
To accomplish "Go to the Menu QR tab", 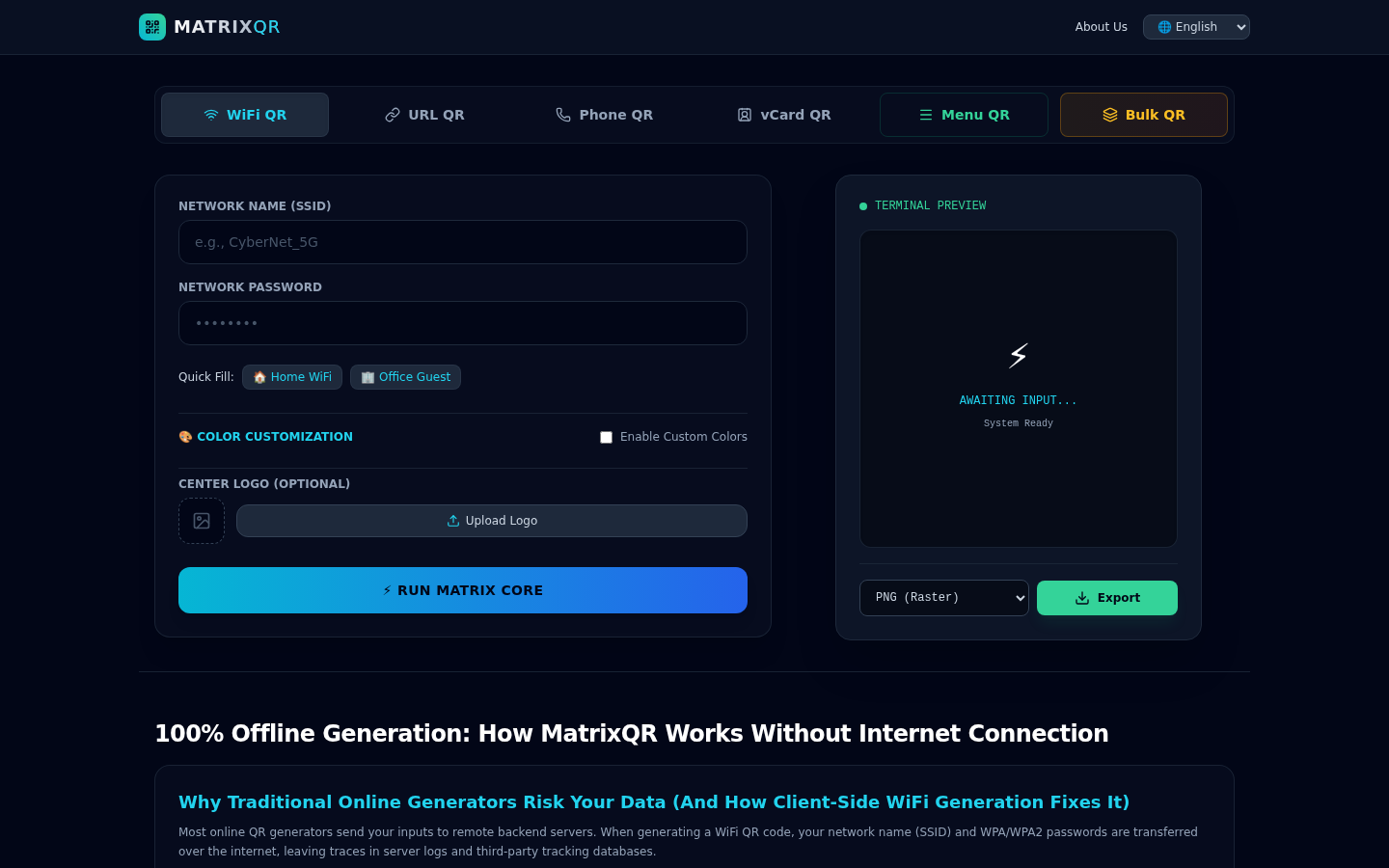I will click(964, 115).
